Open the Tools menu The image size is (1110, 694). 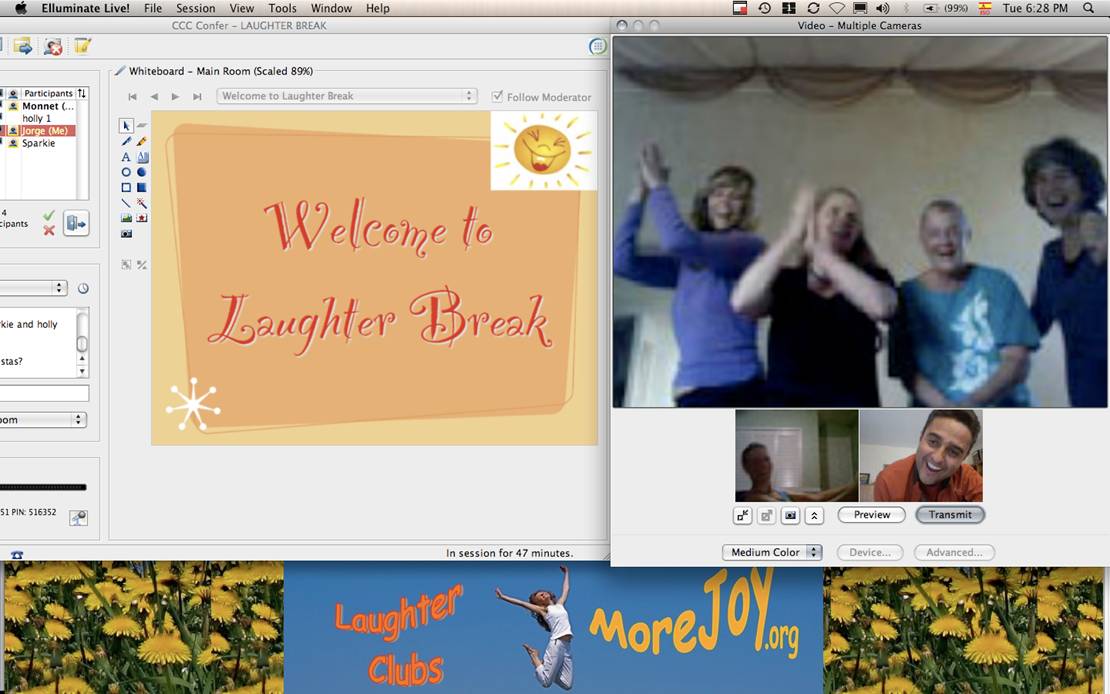(x=282, y=8)
